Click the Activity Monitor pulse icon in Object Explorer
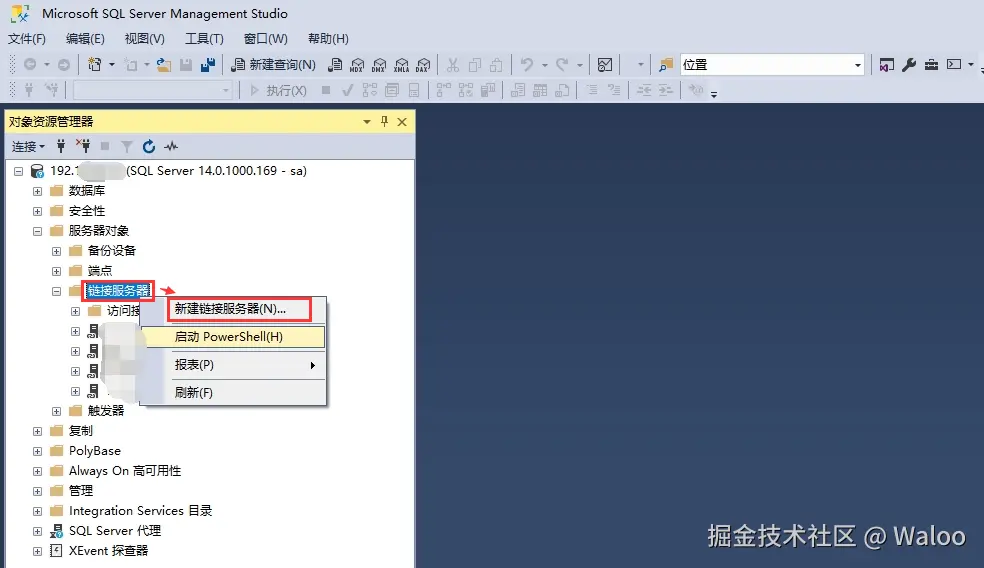Viewport: 984px width, 568px height. 171,146
